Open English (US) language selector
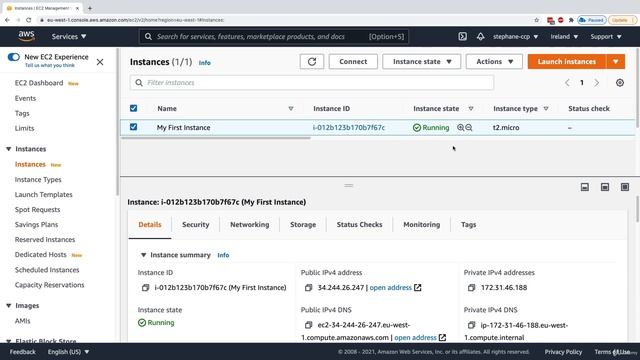The height and width of the screenshot is (360, 640). coord(68,352)
